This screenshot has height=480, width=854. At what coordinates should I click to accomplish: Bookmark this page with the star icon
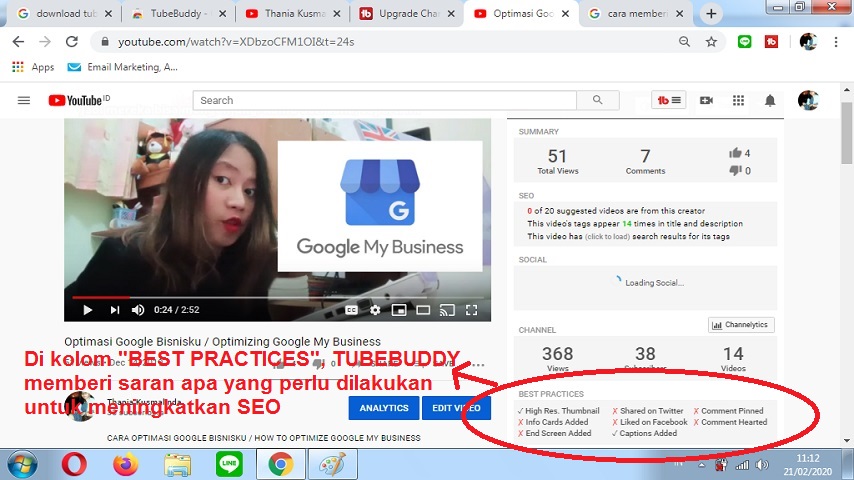click(711, 42)
